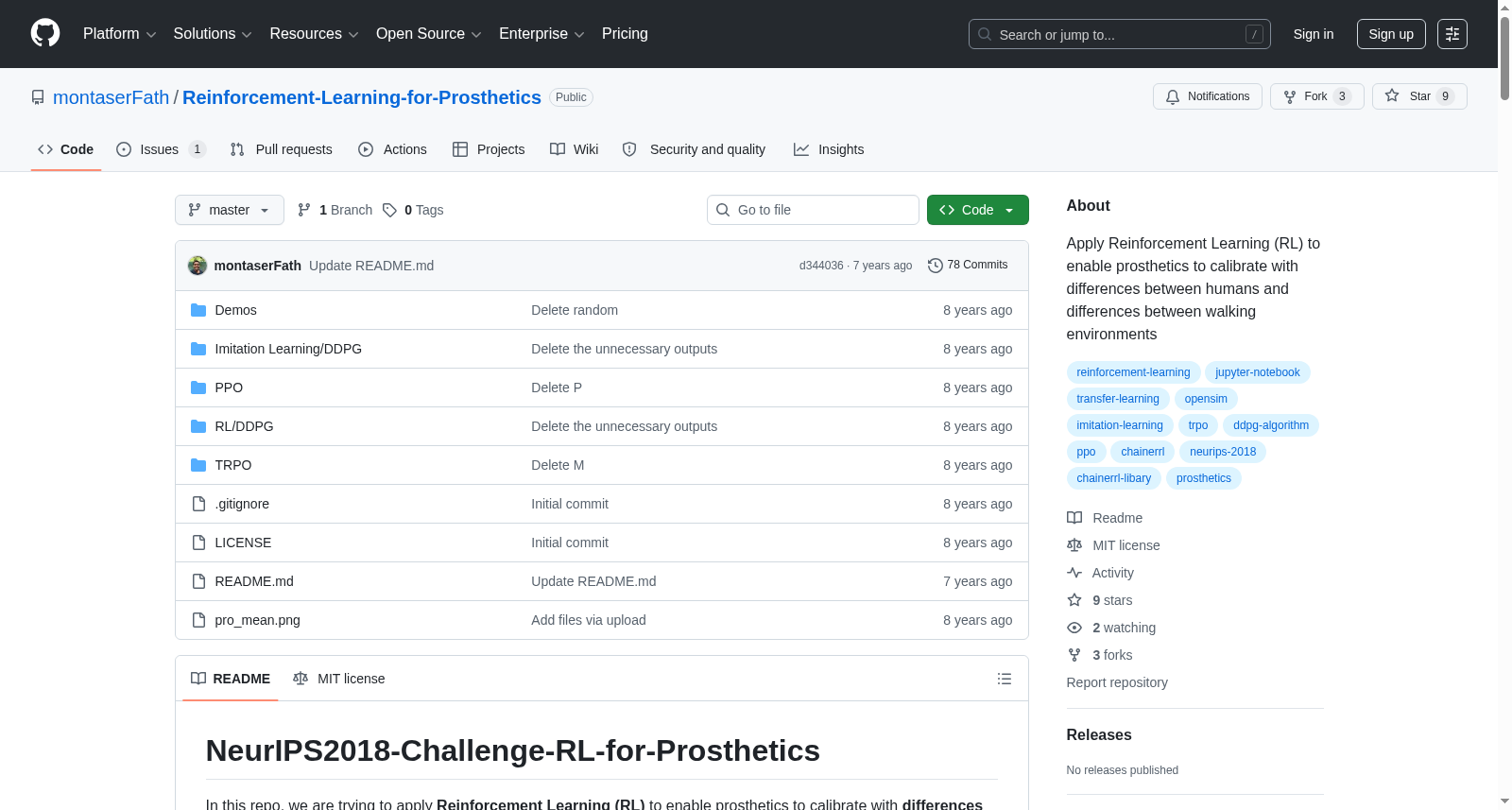
Task: Click the LICENSE file icon
Action: click(198, 543)
